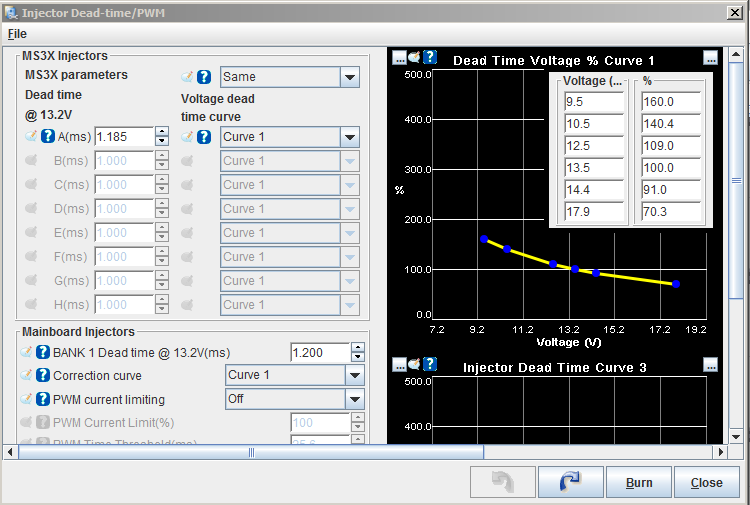Decrease BANK 1 Dead time with down spinner
The image size is (750, 505).
point(357,357)
